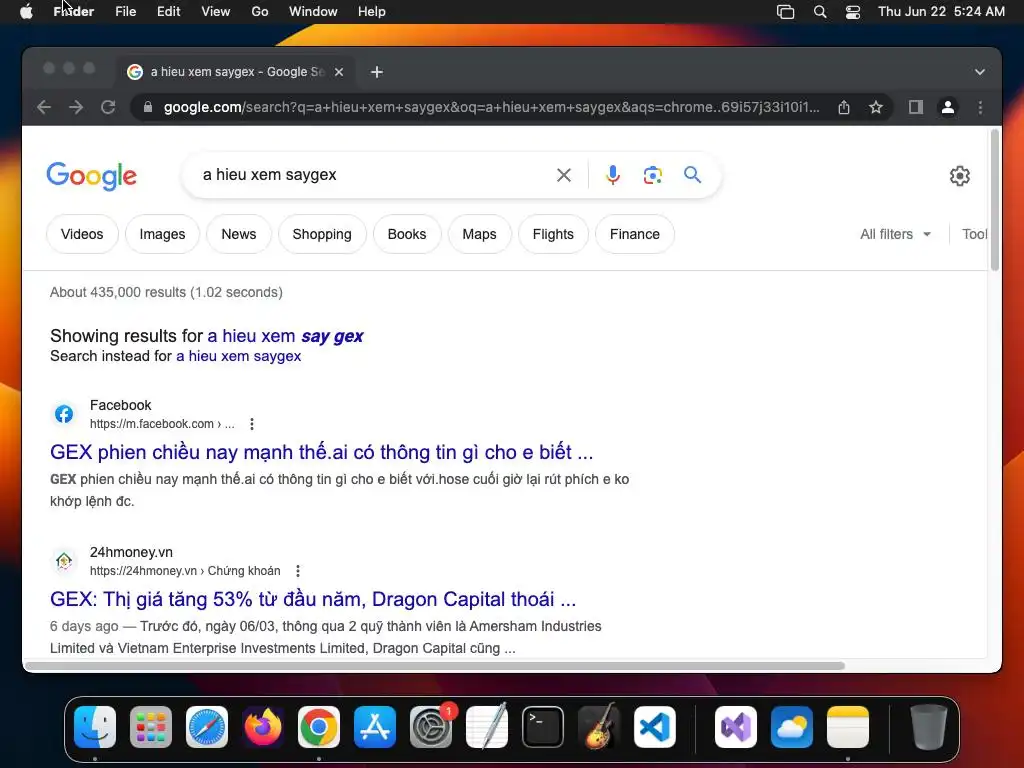Open the share page icon in address bar
Image resolution: width=1024 pixels, height=768 pixels.
pos(844,107)
